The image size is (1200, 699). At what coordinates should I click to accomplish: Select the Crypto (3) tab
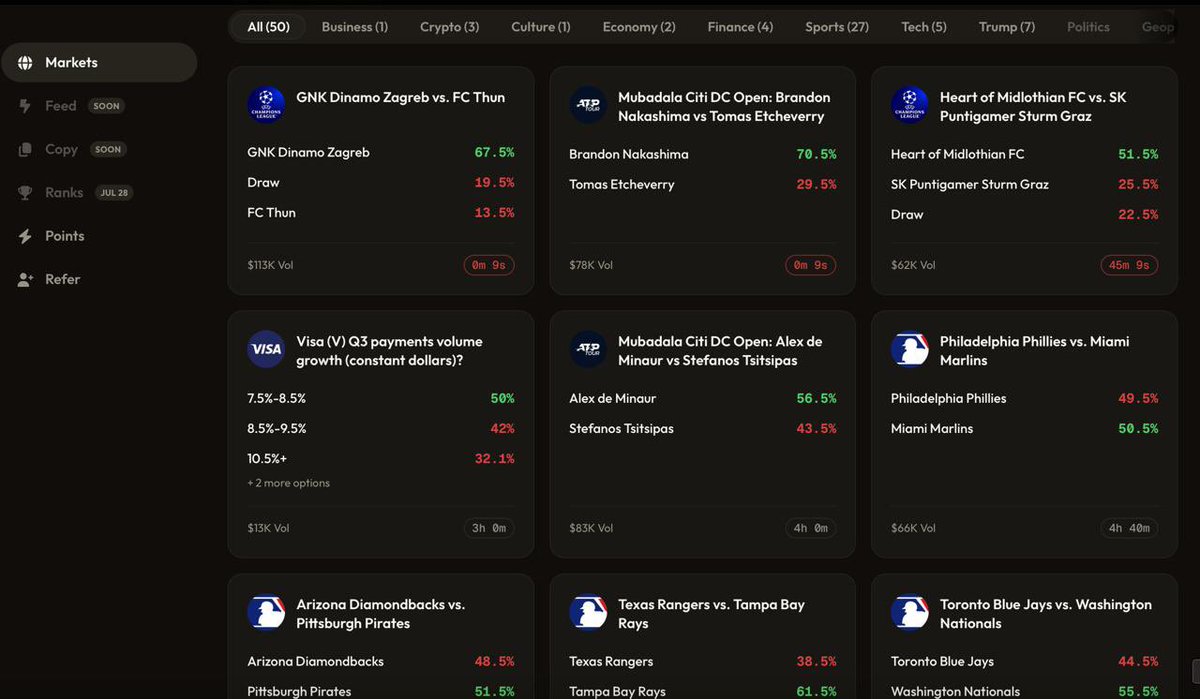[449, 27]
